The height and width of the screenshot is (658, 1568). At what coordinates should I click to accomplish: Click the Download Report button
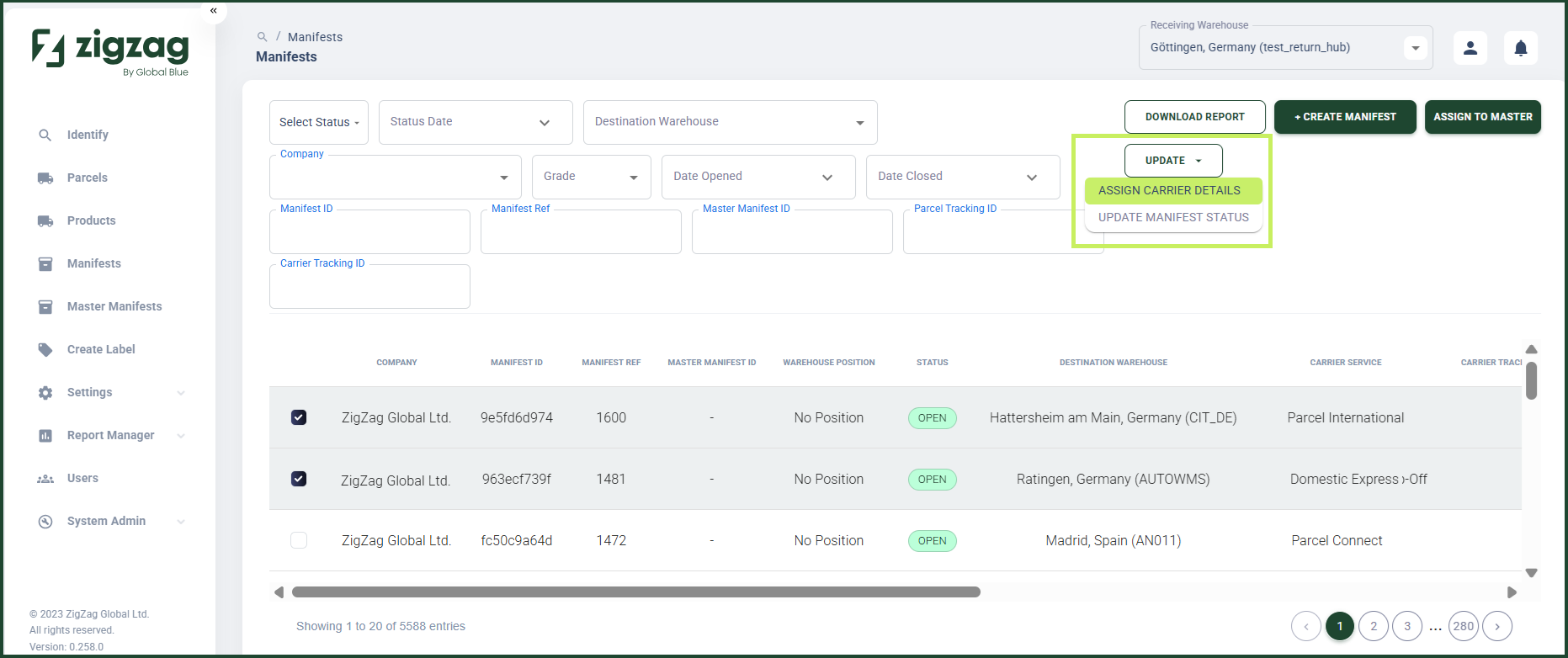(1194, 117)
